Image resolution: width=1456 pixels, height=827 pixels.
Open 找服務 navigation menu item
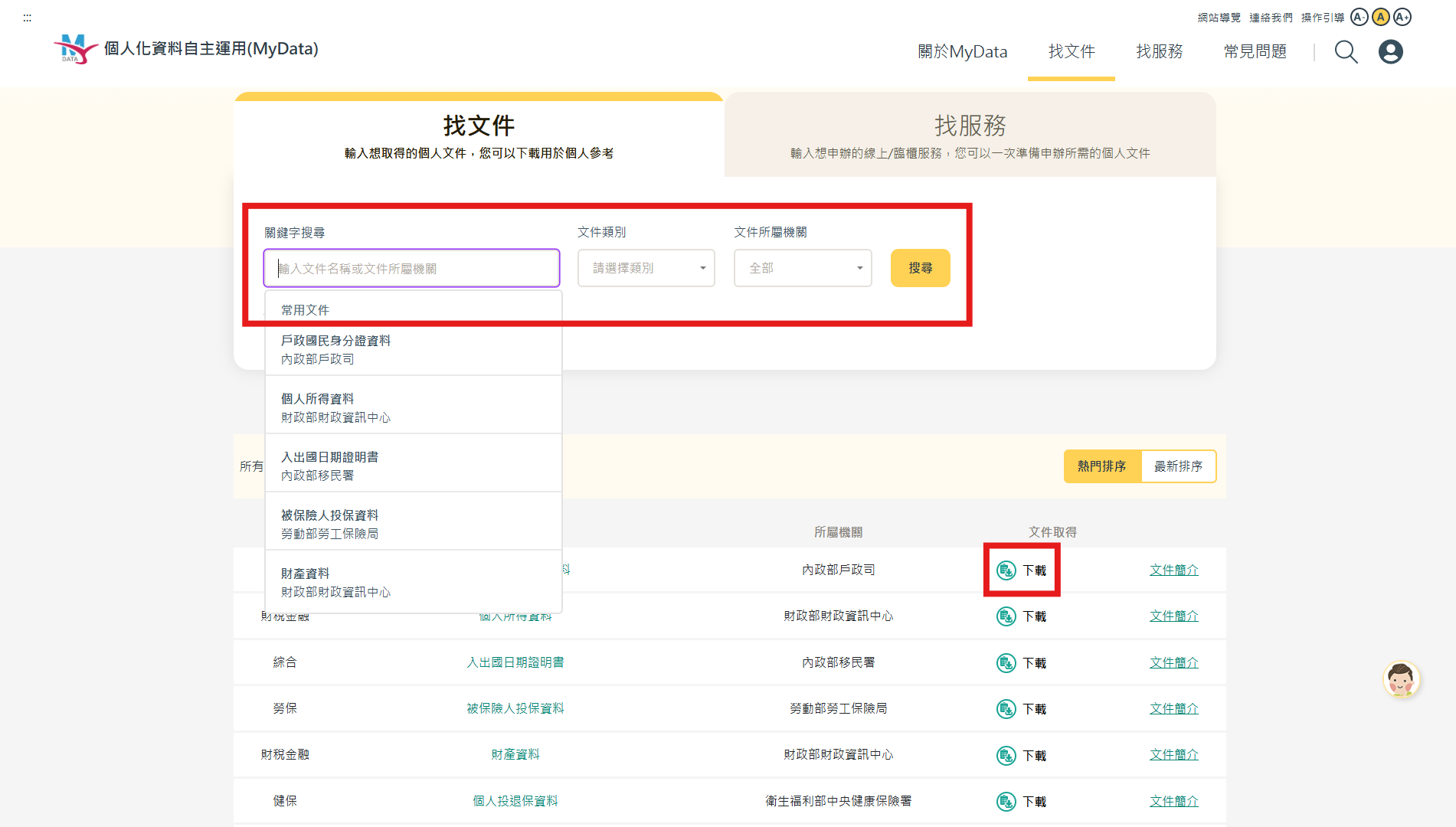(x=1160, y=51)
